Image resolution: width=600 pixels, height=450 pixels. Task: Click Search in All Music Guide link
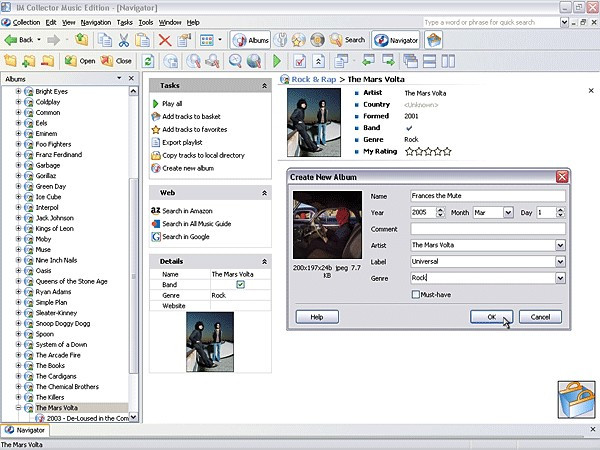pyautogui.click(x=197, y=223)
